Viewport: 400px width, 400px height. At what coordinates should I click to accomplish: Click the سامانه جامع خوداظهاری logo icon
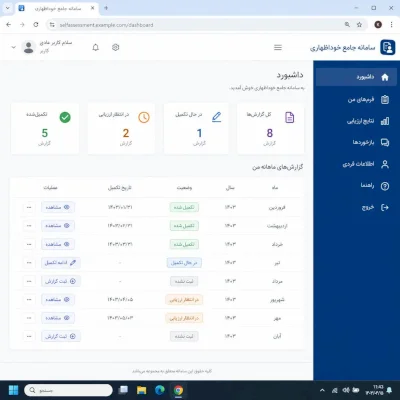tap(388, 47)
